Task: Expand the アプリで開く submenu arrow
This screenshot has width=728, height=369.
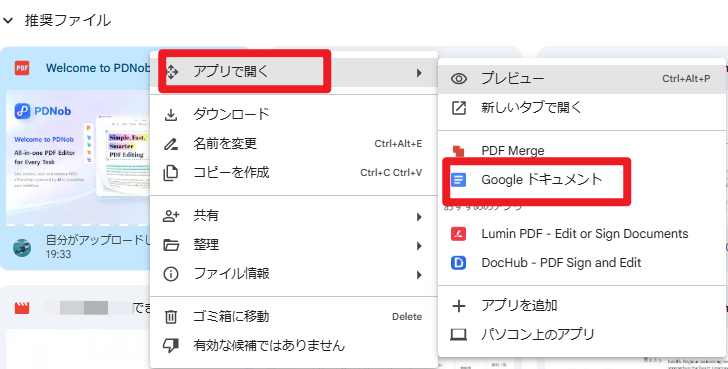Action: pos(419,72)
